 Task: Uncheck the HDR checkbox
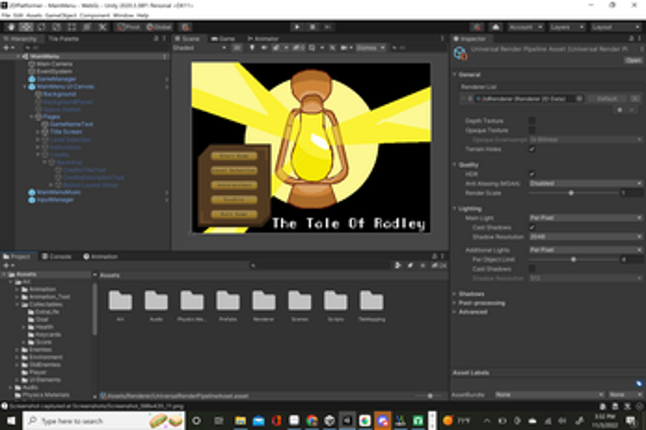pos(532,174)
